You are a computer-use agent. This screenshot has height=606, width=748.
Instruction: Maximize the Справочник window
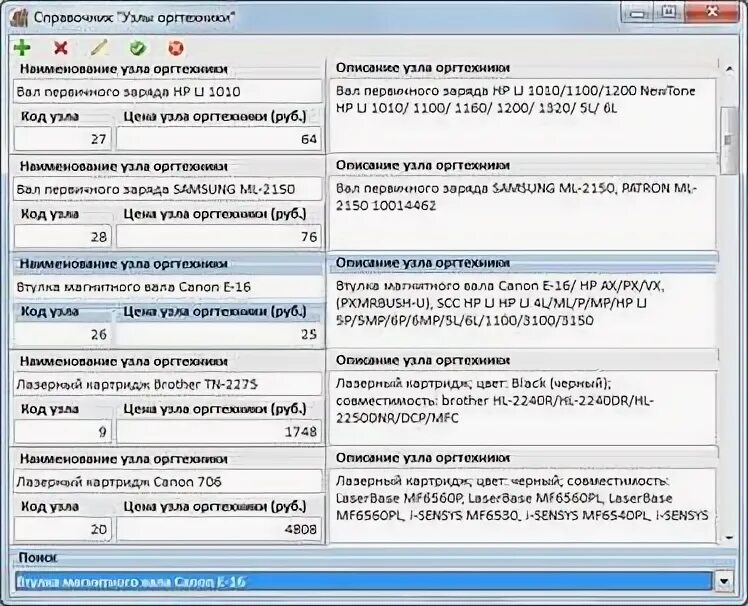coord(669,13)
